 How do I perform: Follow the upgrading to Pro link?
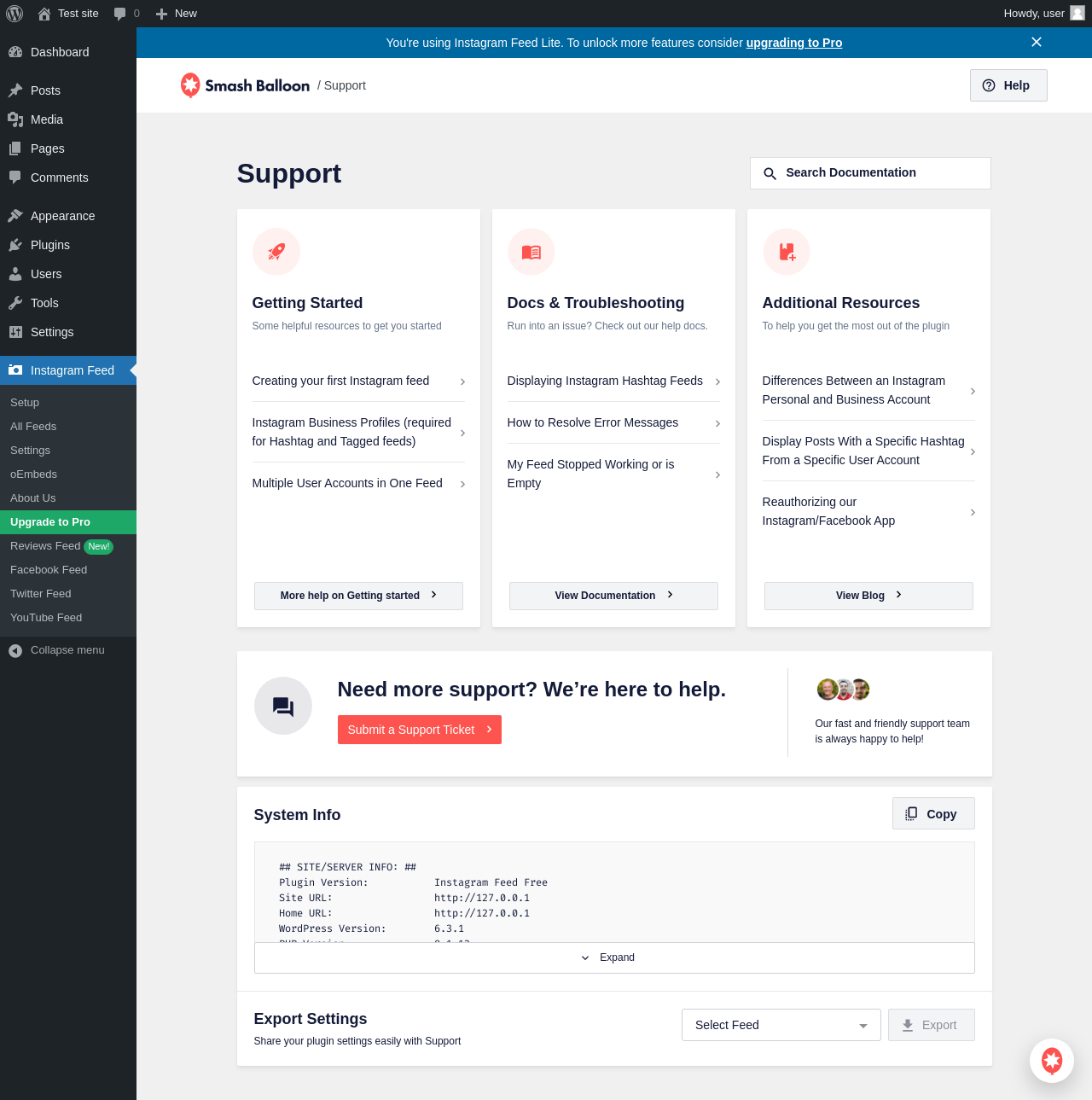pyautogui.click(x=794, y=43)
